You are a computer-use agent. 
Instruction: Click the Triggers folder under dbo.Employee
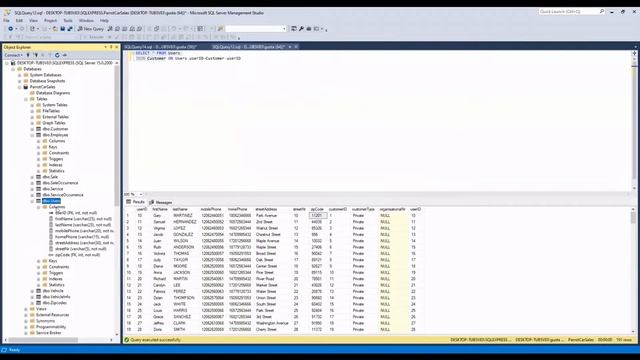(56, 159)
